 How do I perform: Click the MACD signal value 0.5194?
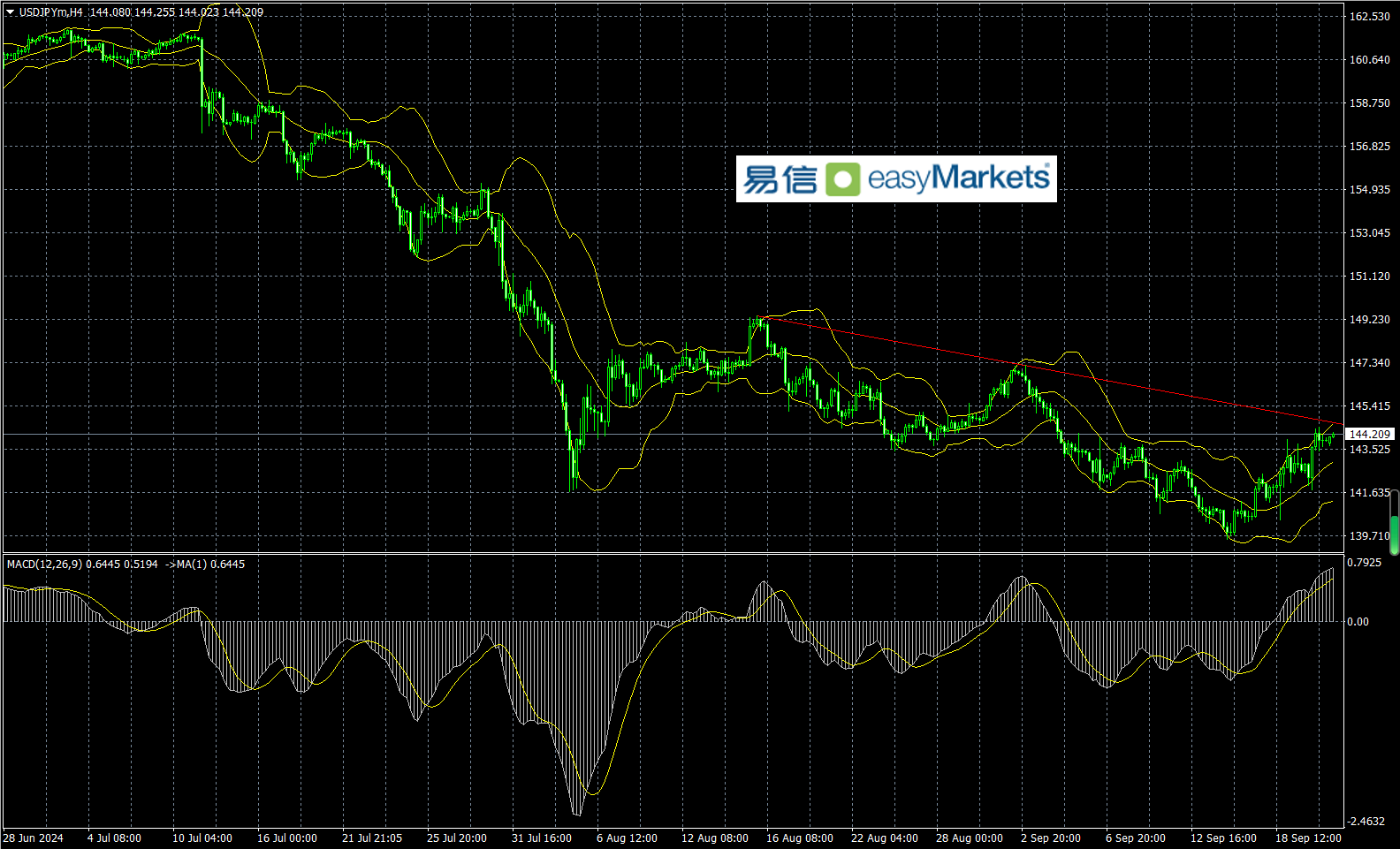point(141,564)
